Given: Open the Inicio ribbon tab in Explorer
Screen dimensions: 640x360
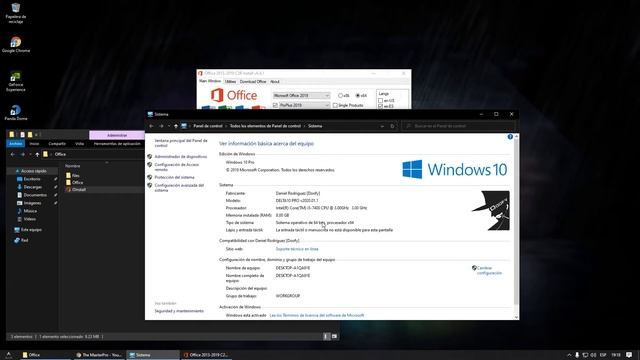Looking at the screenshot, I should pos(34,144).
